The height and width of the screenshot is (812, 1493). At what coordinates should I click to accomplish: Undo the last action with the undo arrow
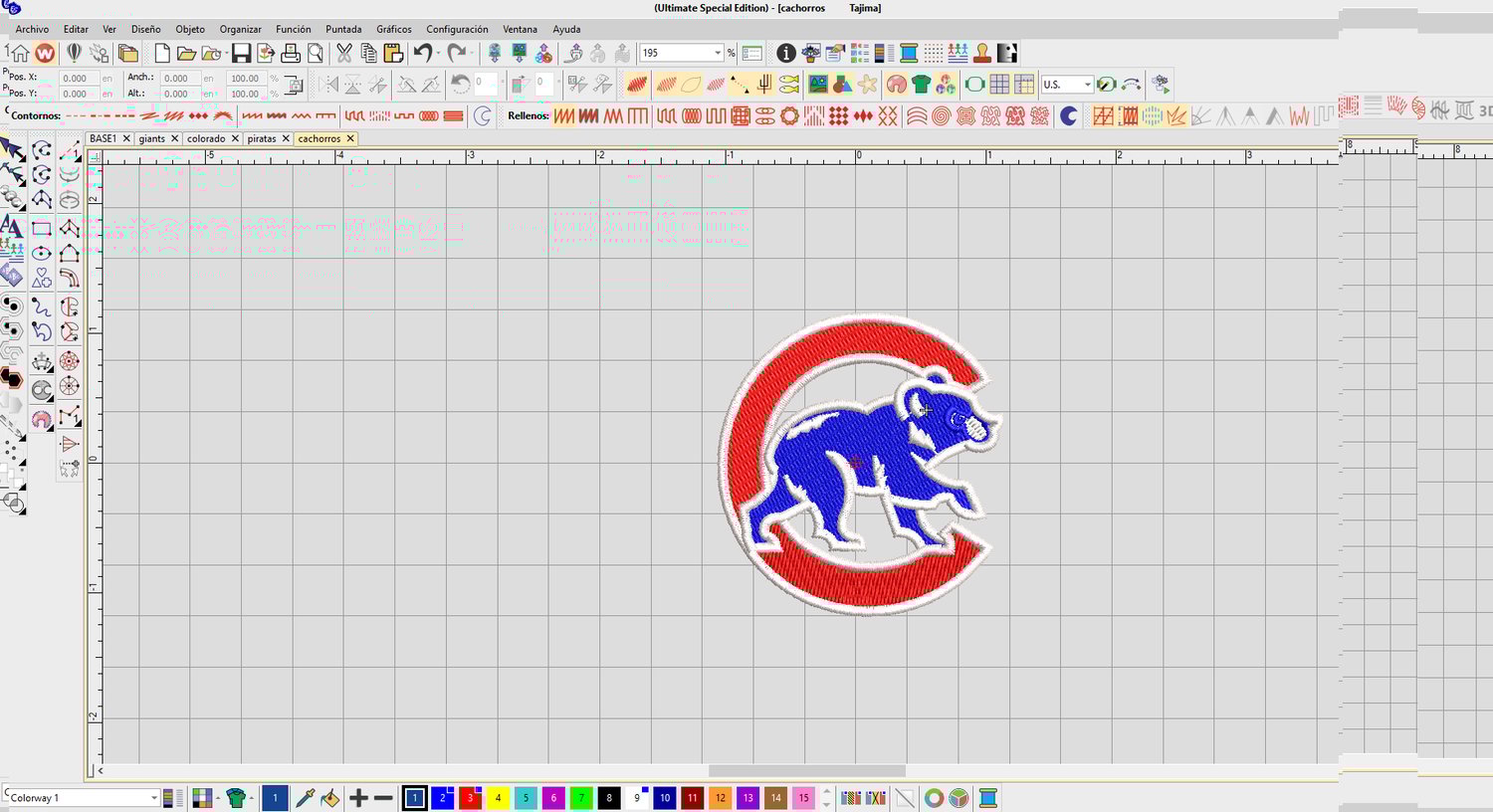[422, 54]
